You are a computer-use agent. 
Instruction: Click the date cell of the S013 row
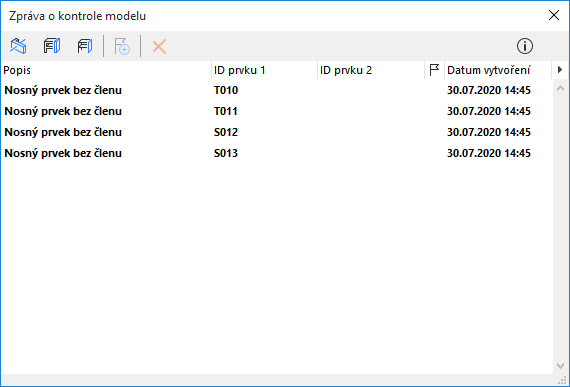pos(489,153)
